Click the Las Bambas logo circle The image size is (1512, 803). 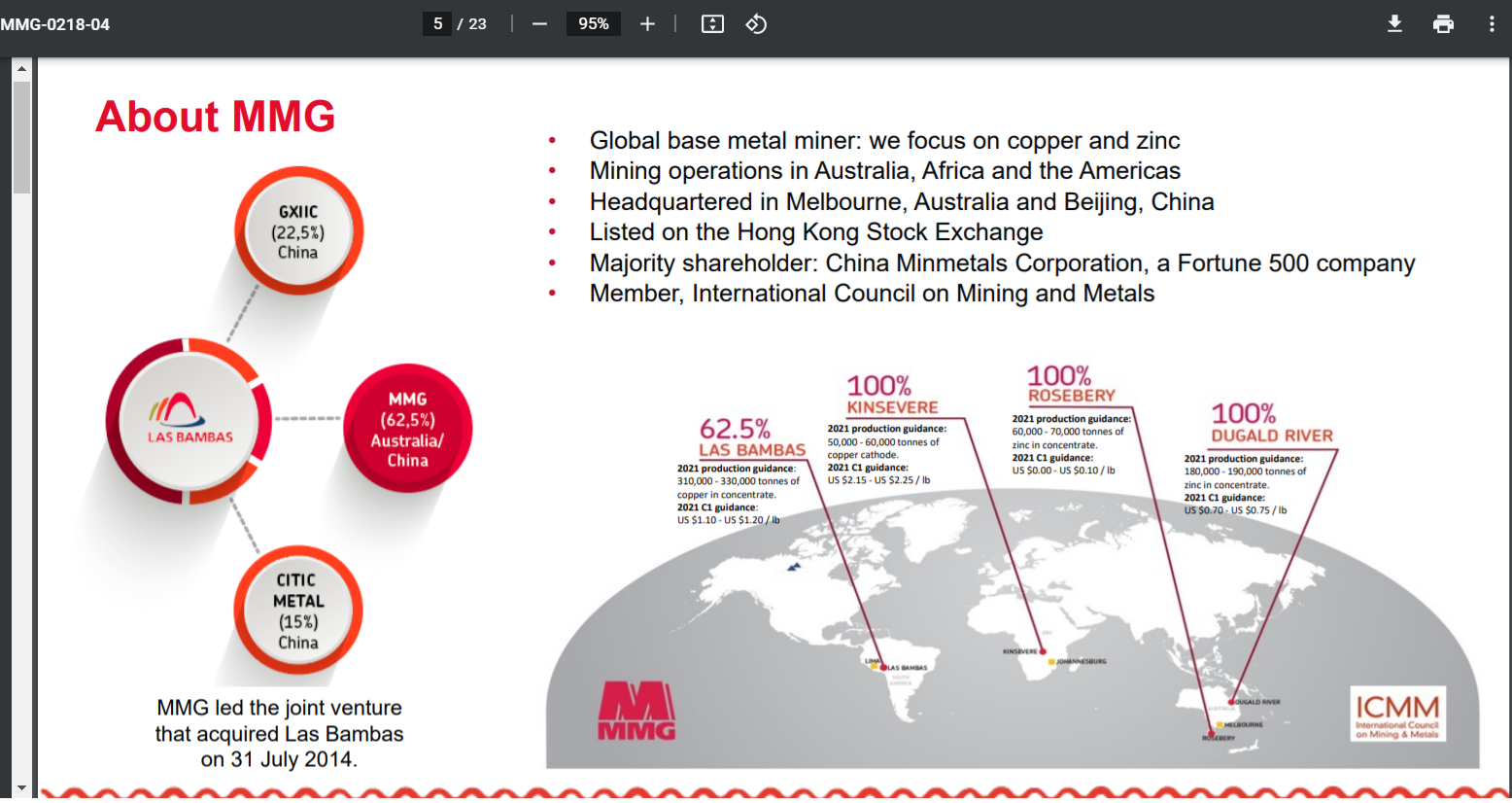(189, 421)
